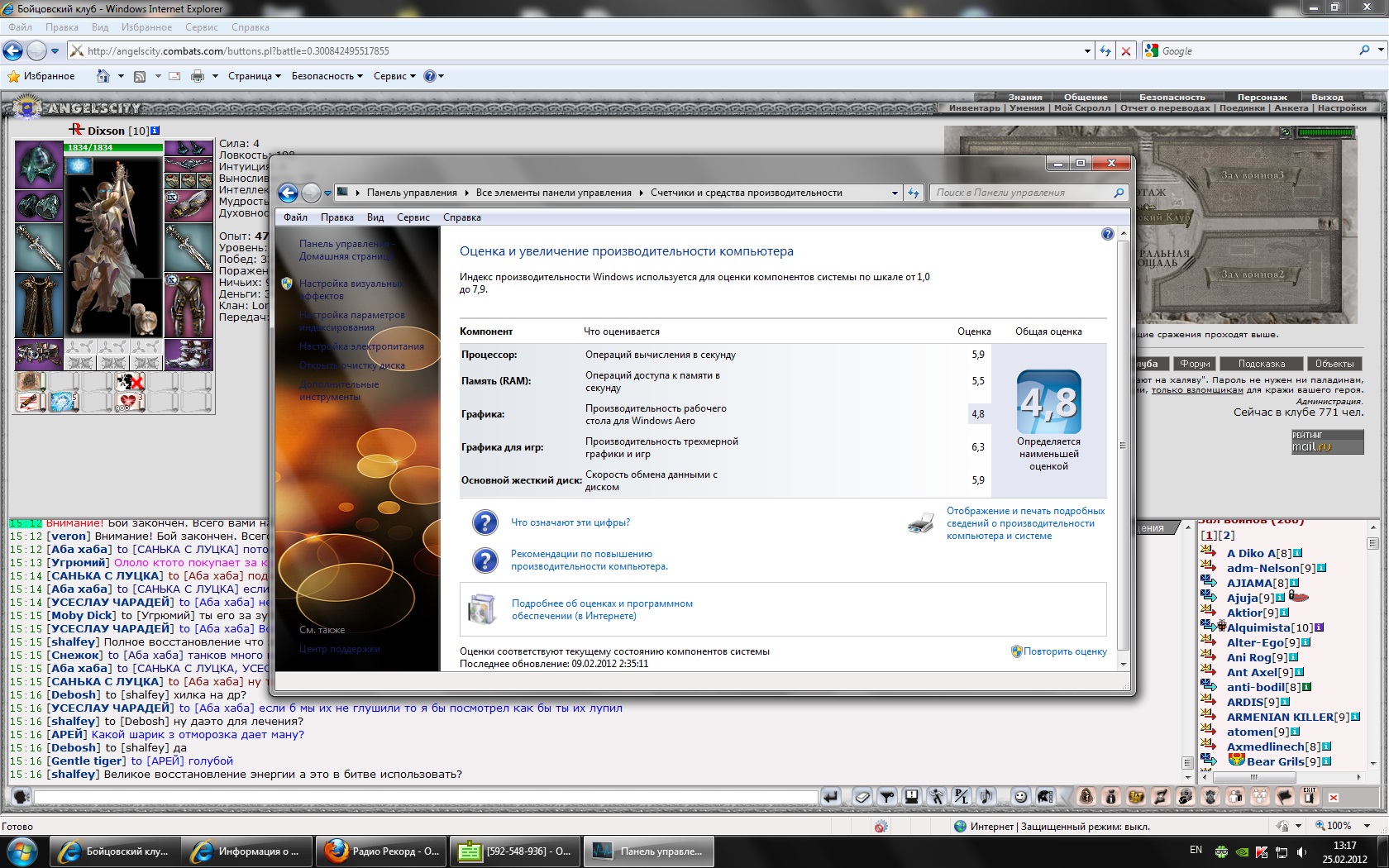1389x868 pixels.
Task: Click 'Повторить оценку' link
Action: click(x=1065, y=651)
